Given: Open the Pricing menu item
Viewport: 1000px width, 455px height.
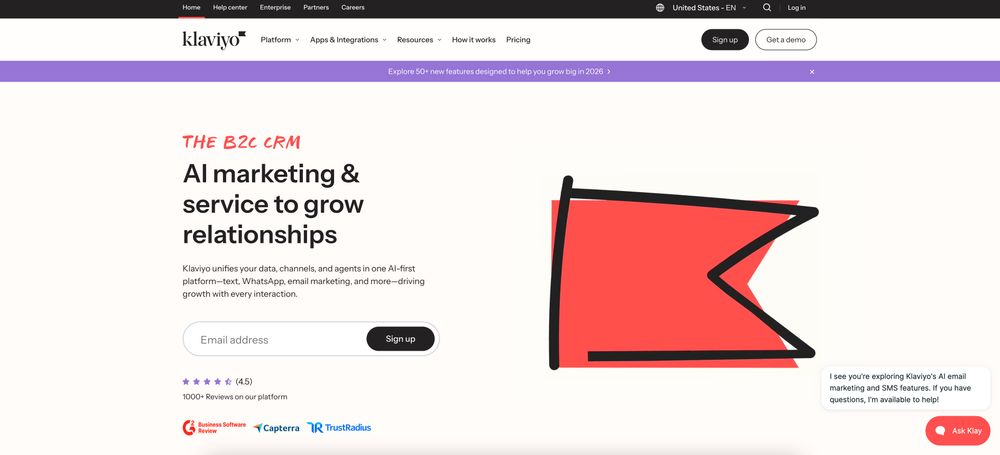Looking at the screenshot, I should click(518, 40).
